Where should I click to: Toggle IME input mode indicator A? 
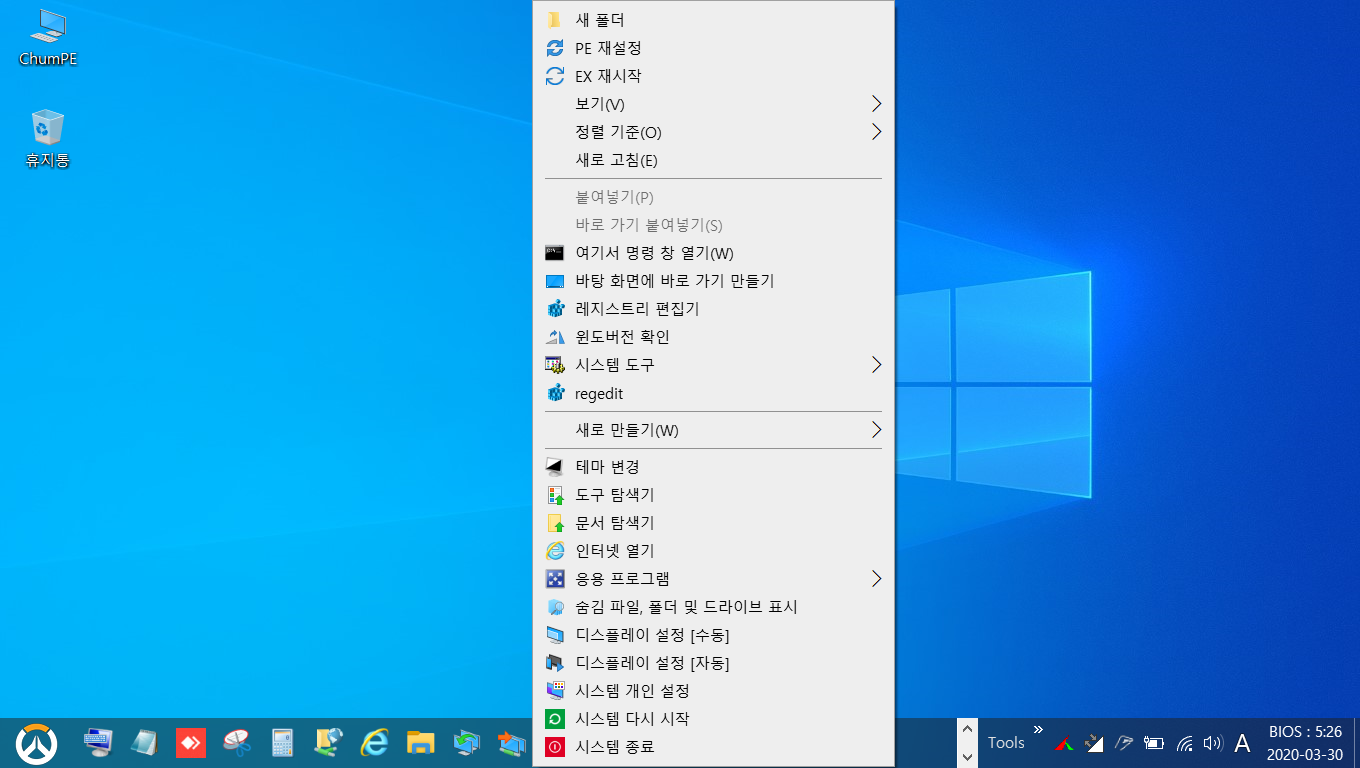point(1243,743)
